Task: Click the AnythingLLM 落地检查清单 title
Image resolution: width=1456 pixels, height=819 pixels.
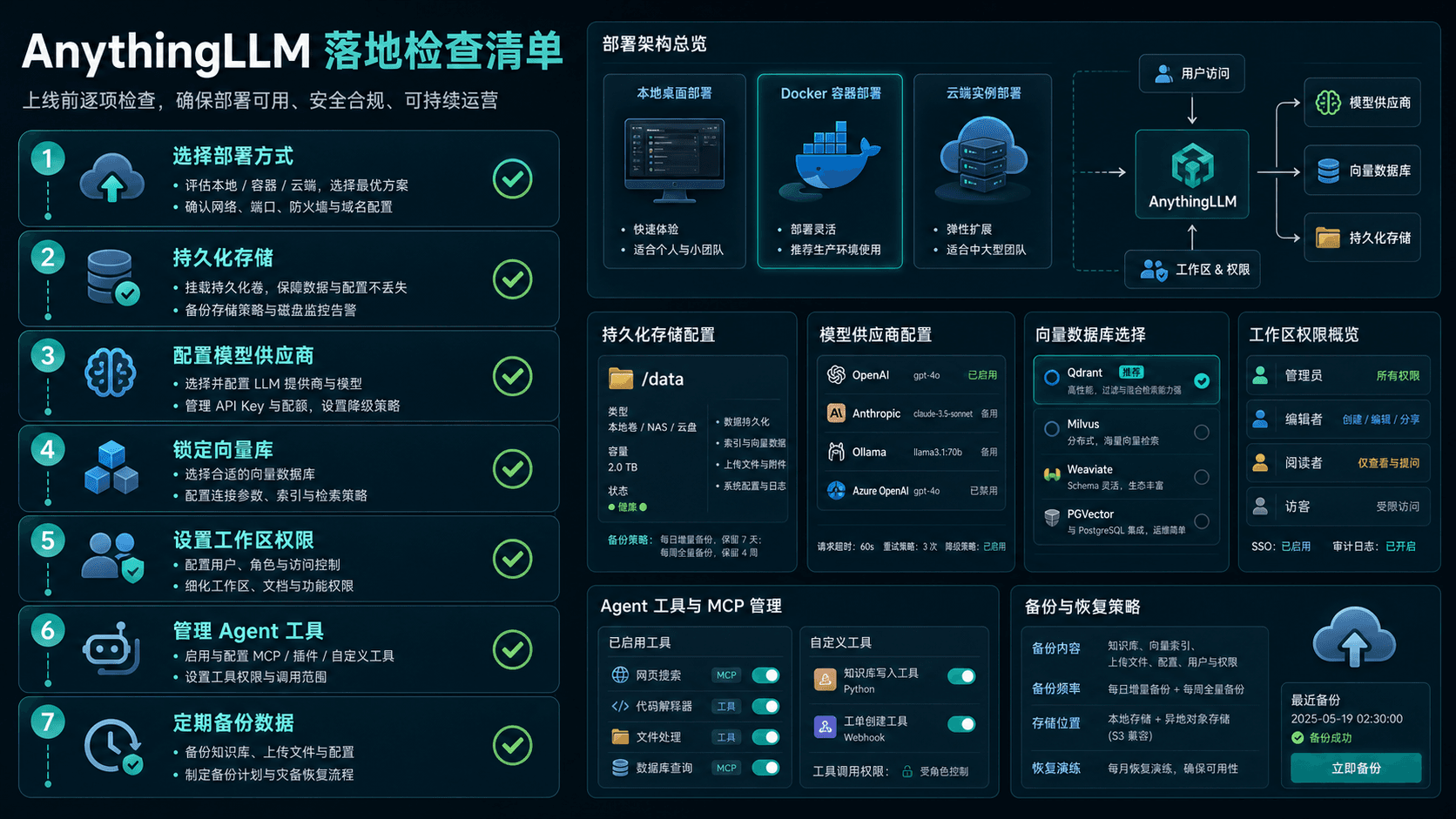Action: click(293, 51)
